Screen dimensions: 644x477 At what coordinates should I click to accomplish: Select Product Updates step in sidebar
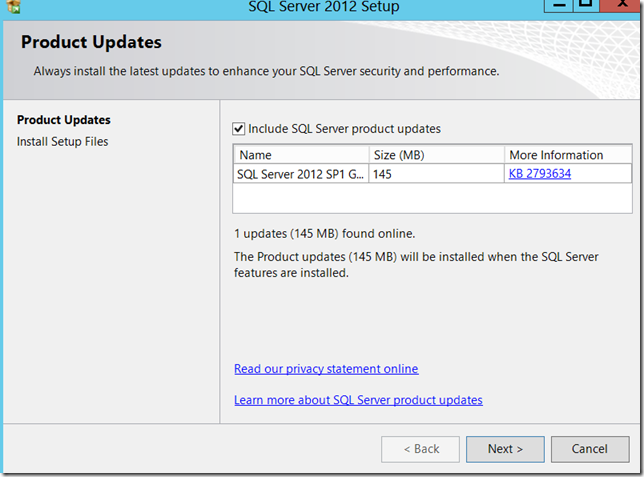pyautogui.click(x=64, y=120)
